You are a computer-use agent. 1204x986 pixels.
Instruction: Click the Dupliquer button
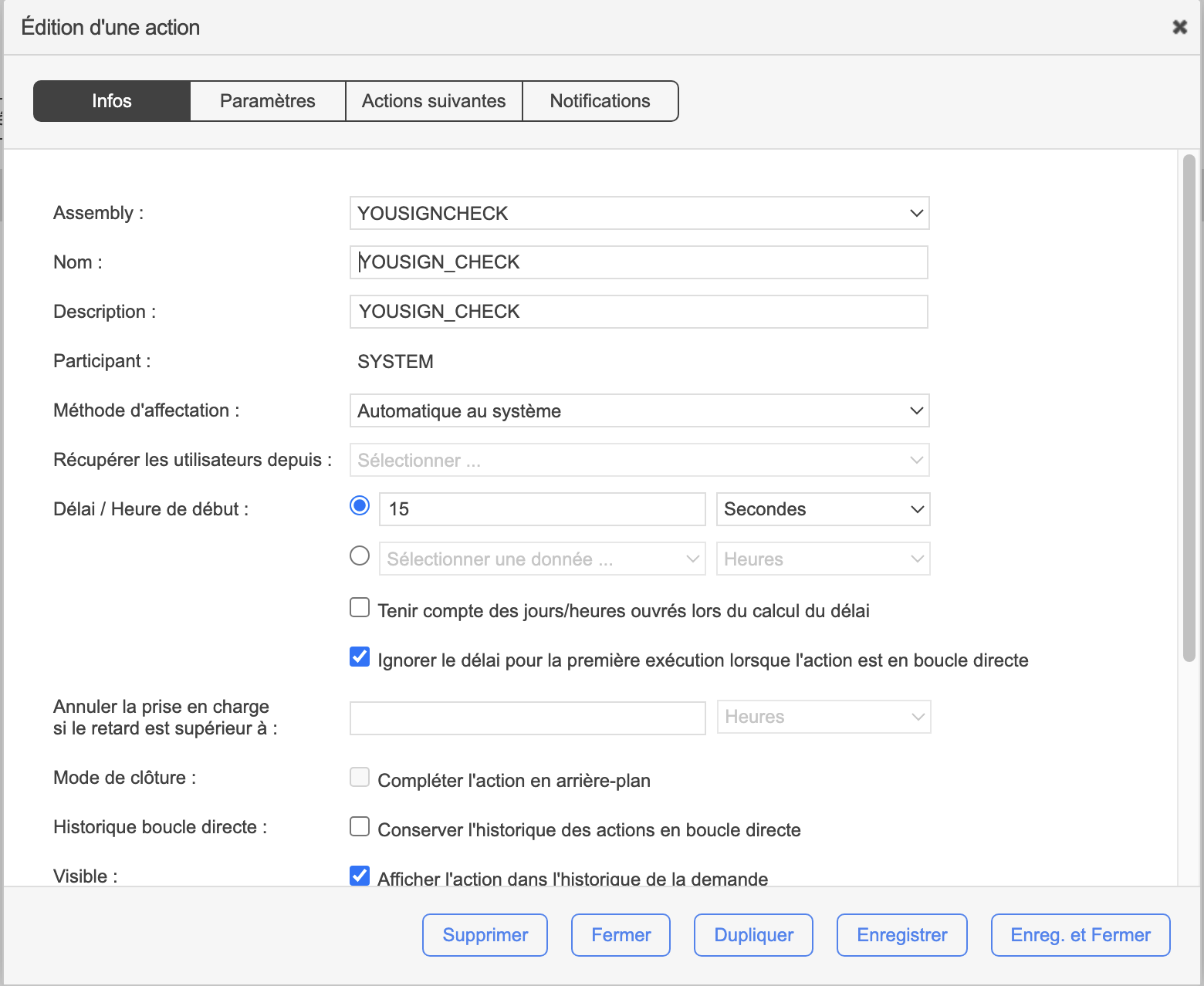(x=753, y=935)
